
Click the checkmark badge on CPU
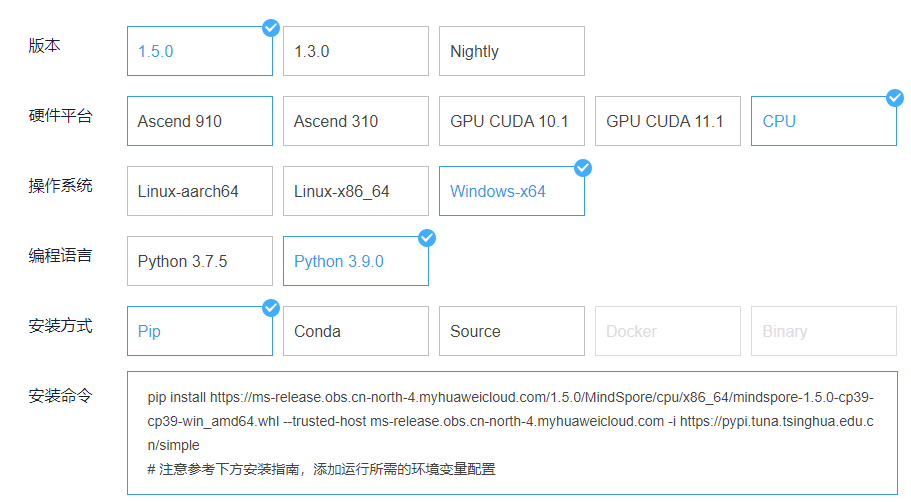coord(895,98)
